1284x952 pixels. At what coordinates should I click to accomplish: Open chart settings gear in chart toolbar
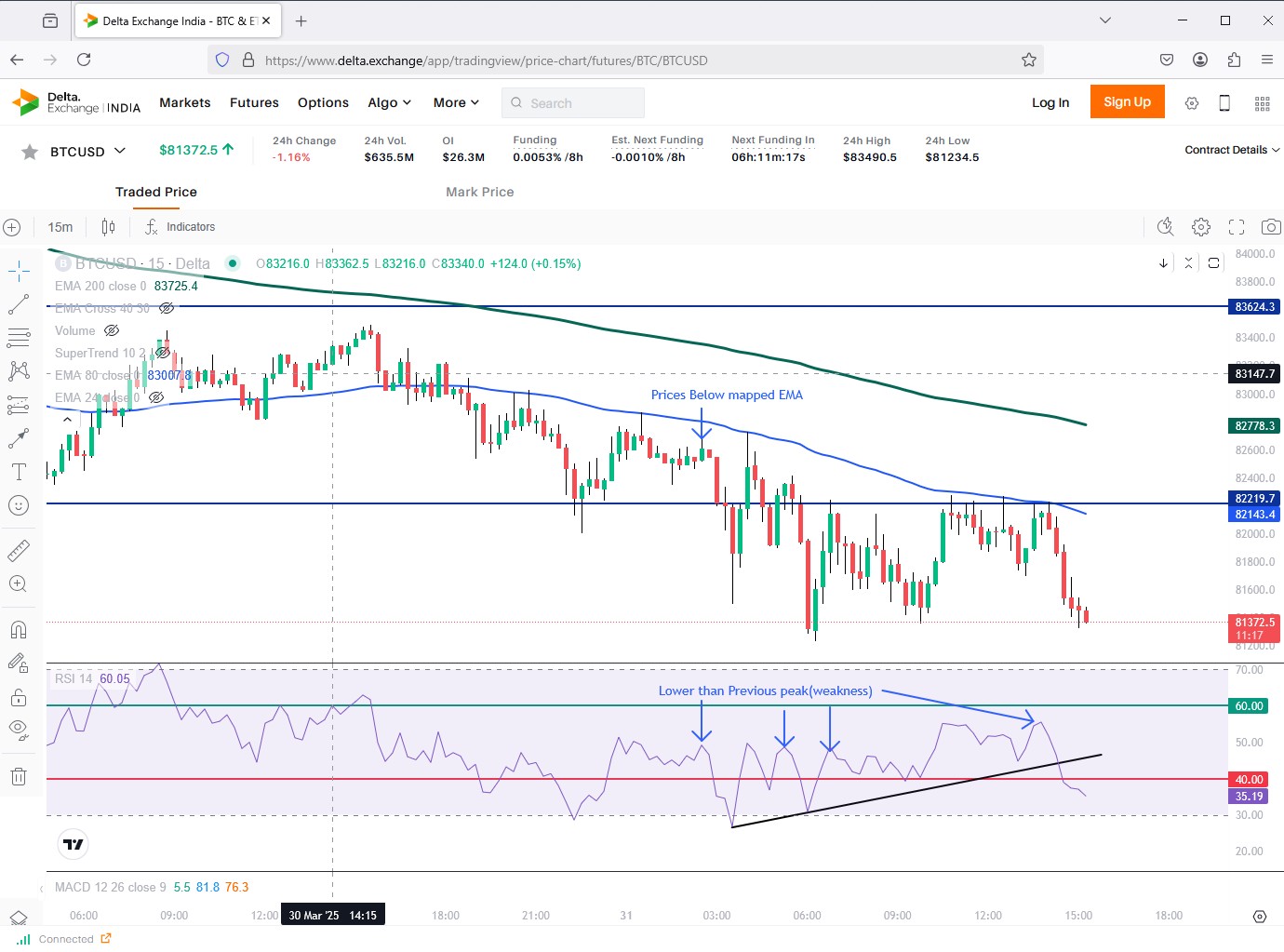coord(1201,227)
